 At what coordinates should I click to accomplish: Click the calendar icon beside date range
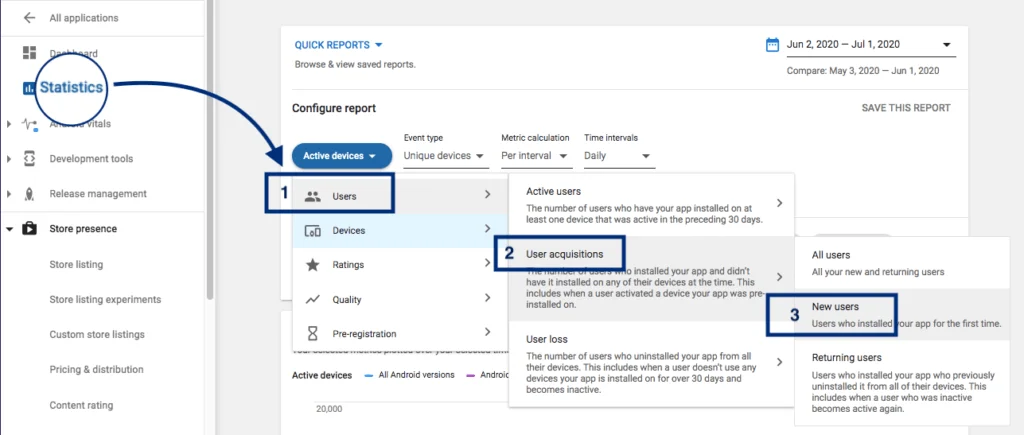click(773, 44)
